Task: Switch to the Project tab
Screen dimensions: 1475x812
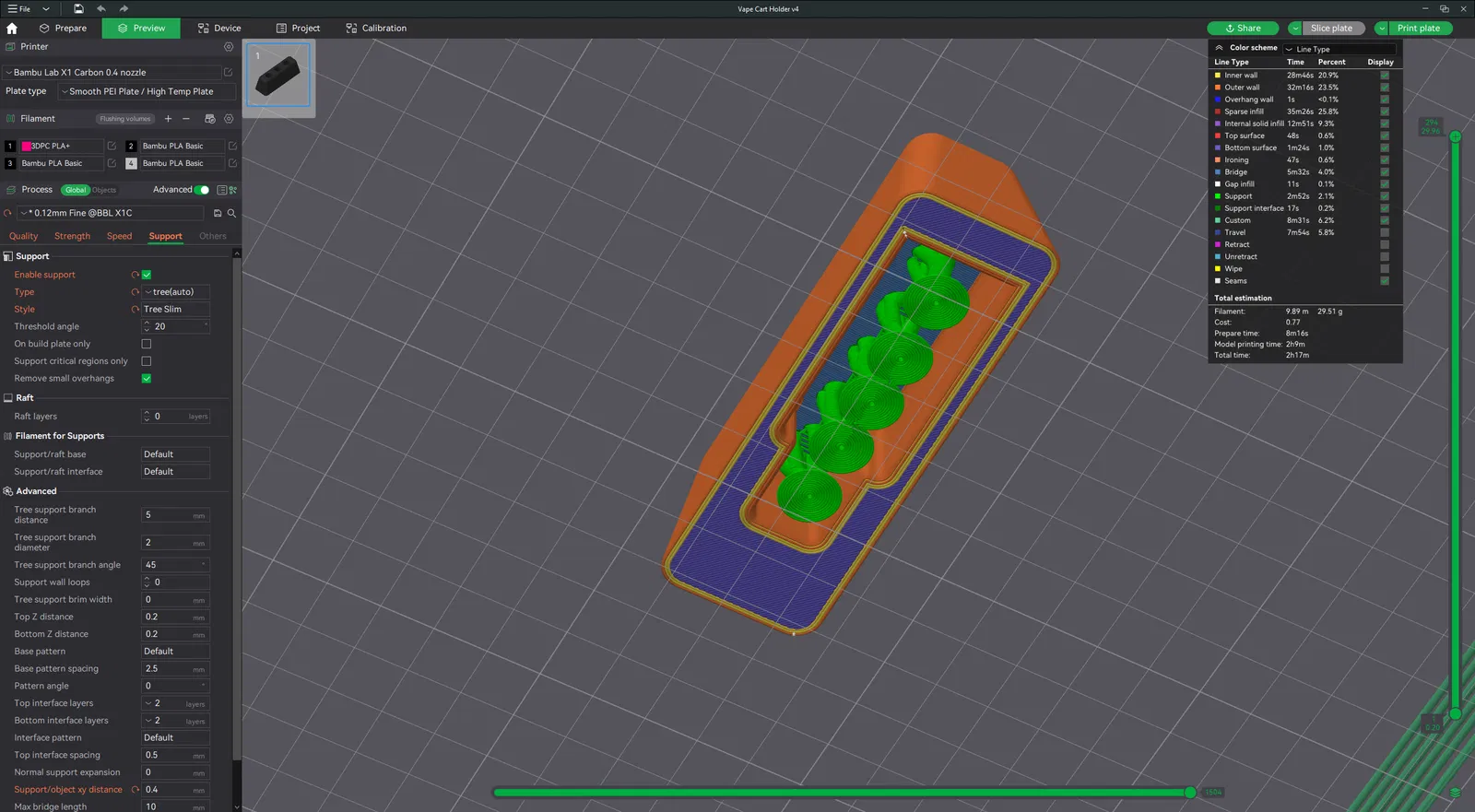Action: point(299,29)
